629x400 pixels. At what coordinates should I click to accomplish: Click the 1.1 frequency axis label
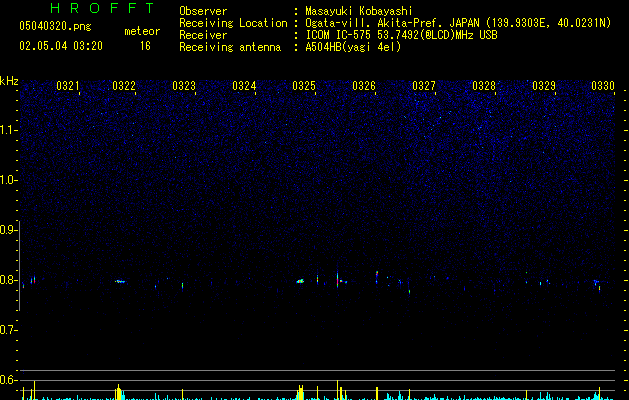tap(8, 130)
